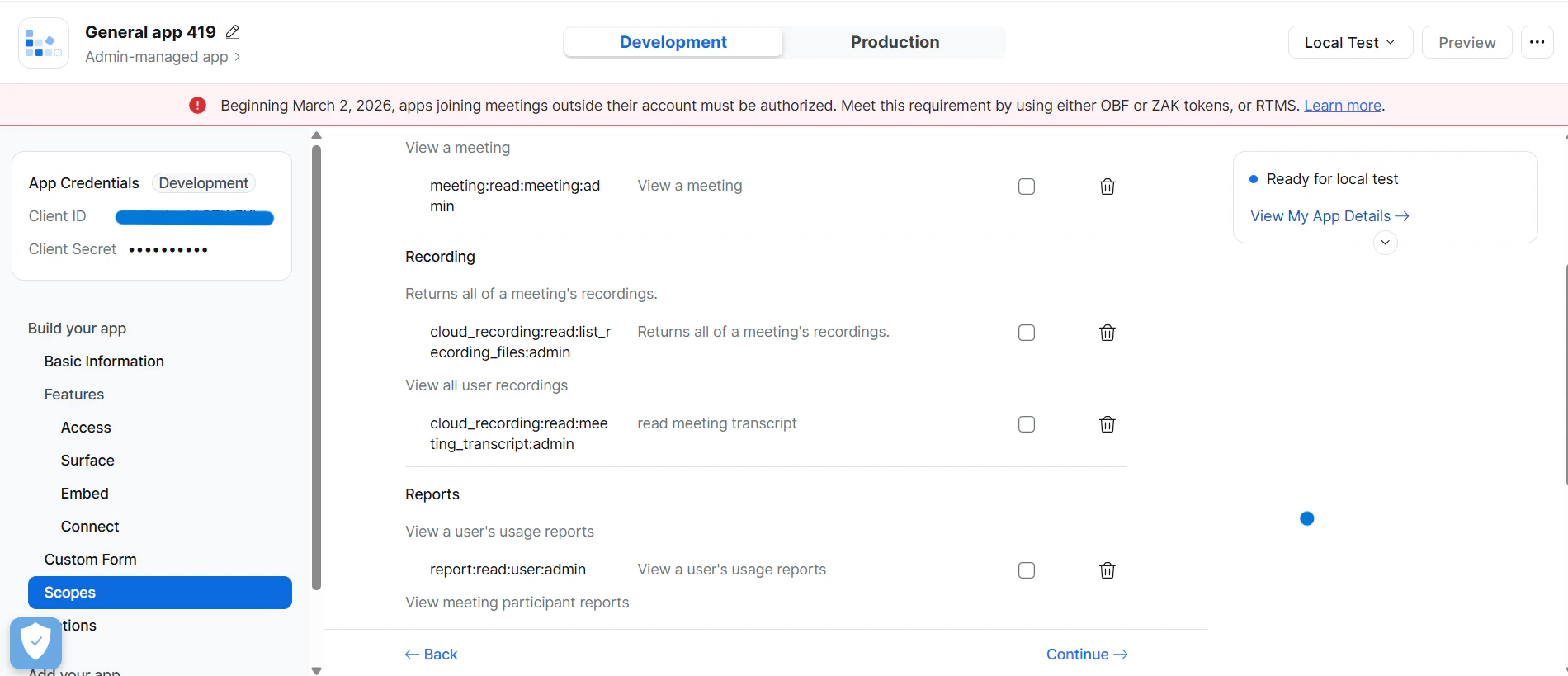
Task: Tick the report:read:user:admin checkbox
Action: 1027,570
